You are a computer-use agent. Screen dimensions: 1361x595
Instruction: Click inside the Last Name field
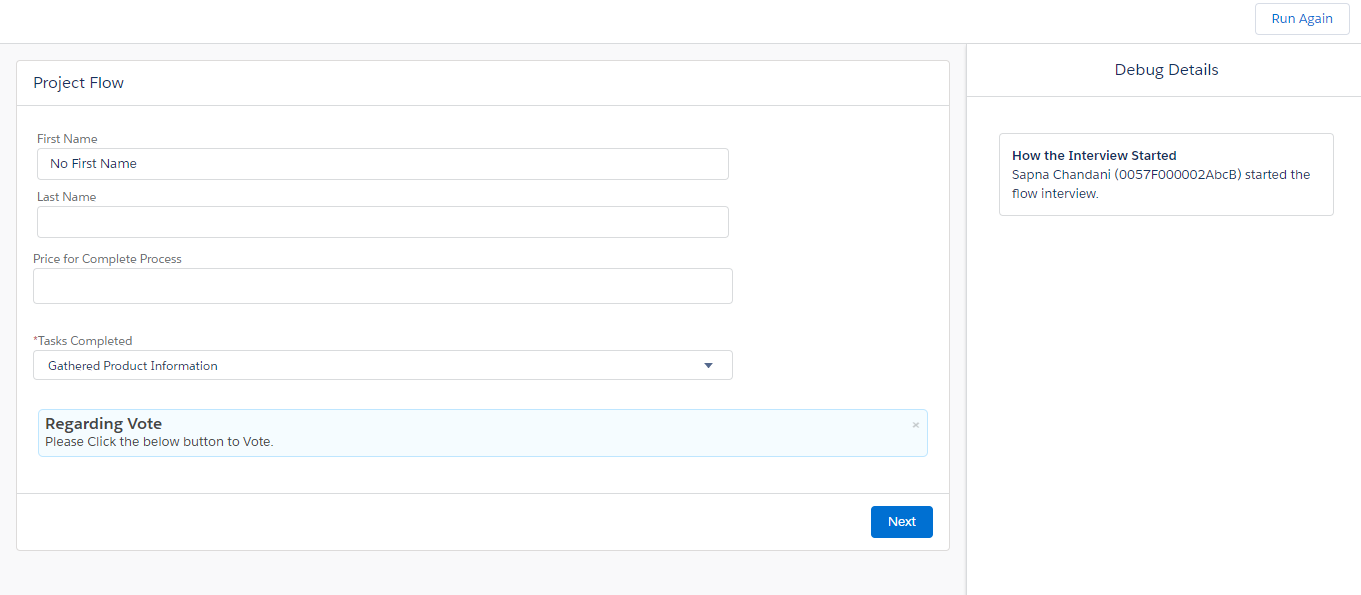pyautogui.click(x=382, y=222)
